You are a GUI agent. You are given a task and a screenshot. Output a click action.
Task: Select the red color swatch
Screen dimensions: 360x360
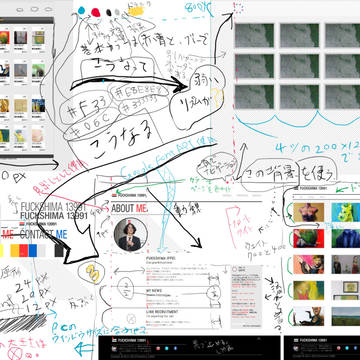pyautogui.click(x=24, y=251)
